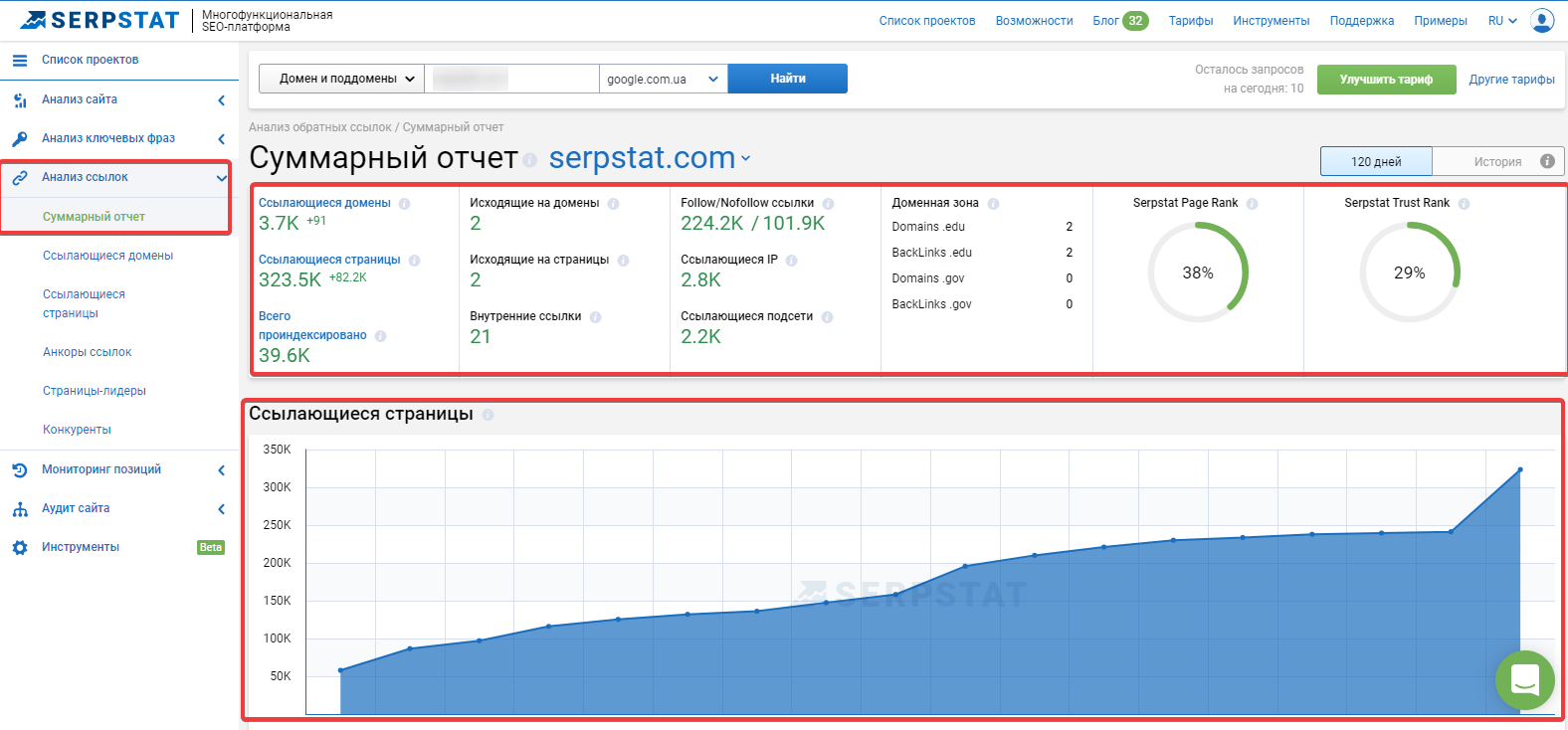Click info icon next to Доменная зона
The height and width of the screenshot is (730, 1568).
pos(993,203)
